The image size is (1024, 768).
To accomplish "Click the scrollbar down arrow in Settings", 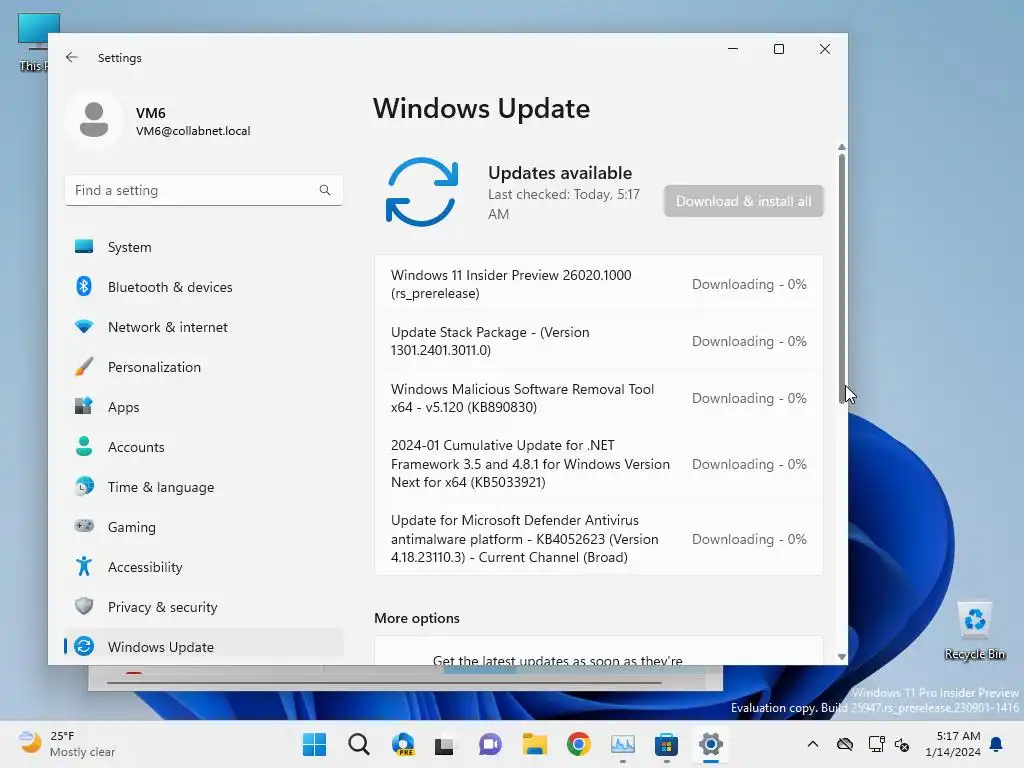I will [x=842, y=657].
